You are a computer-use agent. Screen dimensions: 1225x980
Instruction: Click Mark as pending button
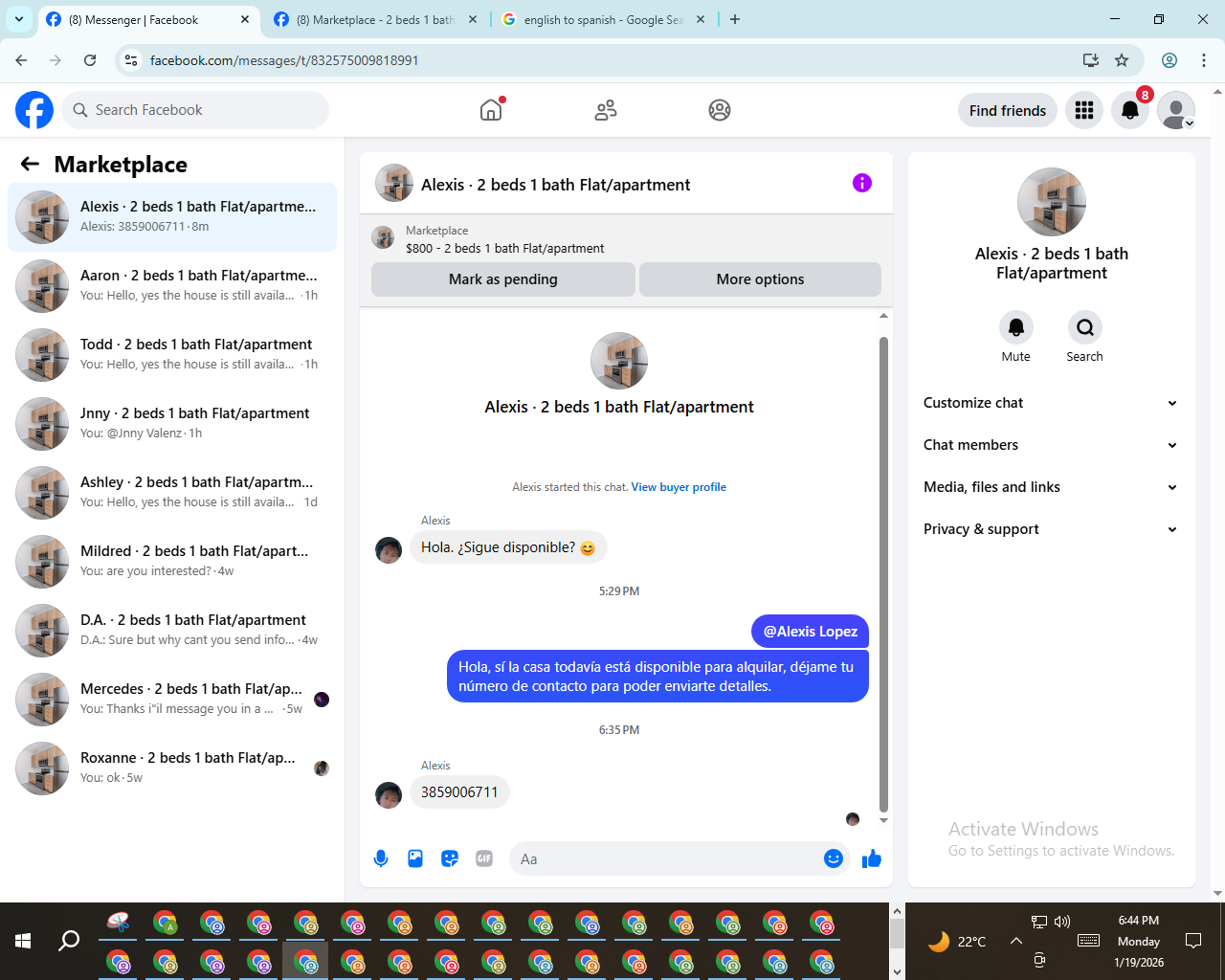click(x=503, y=279)
